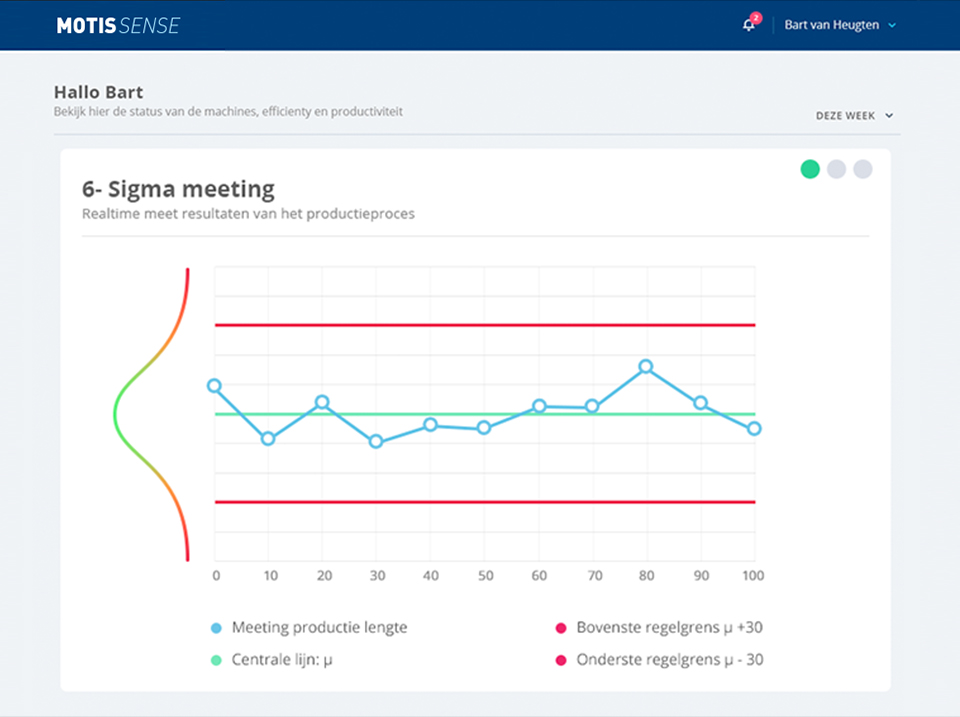Viewport: 960px width, 717px height.
Task: Click the MOTIS SENSE logo
Action: pos(118,26)
